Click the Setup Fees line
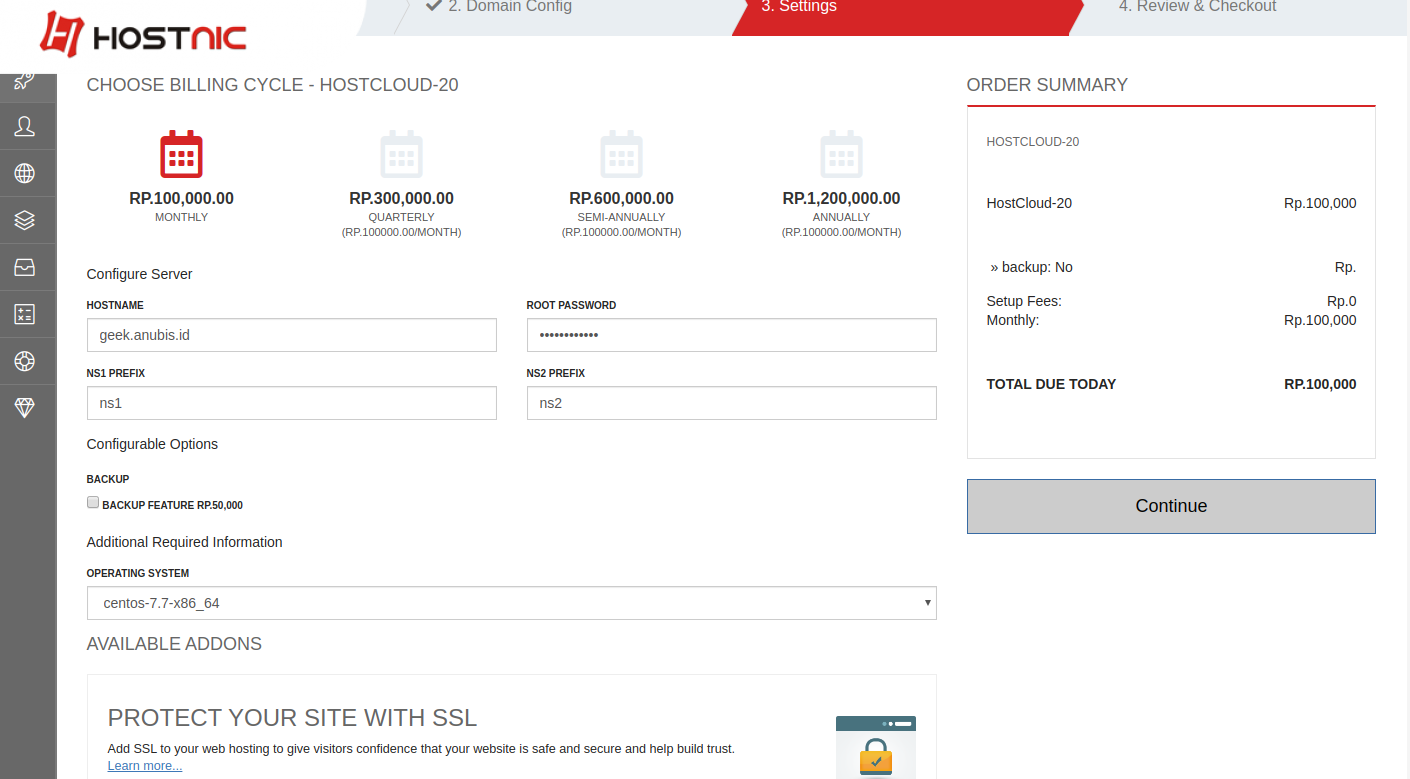The height and width of the screenshot is (779, 1410). click(x=1171, y=301)
